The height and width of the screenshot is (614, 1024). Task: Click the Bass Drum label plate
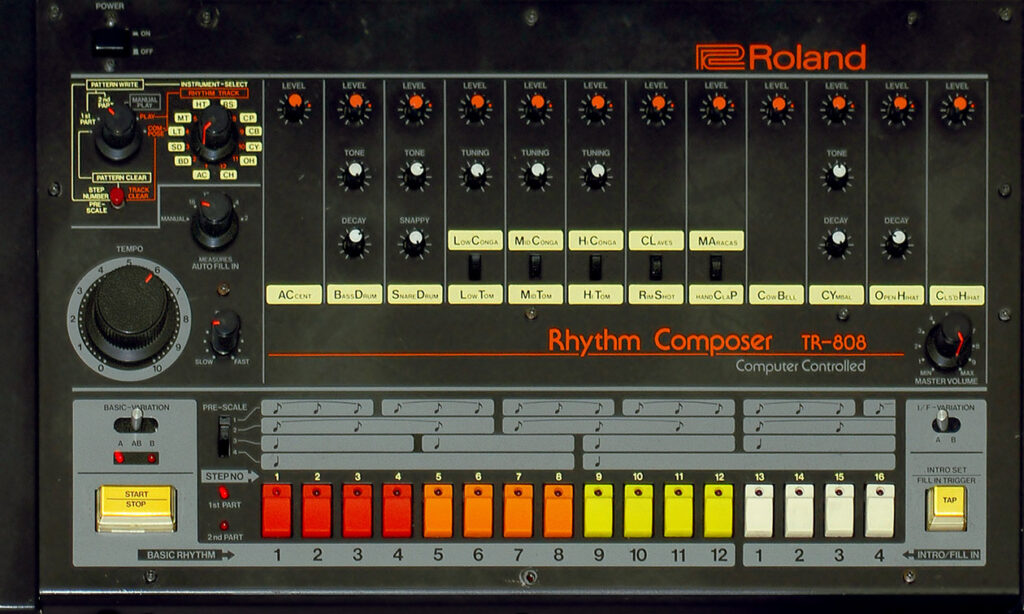[x=355, y=295]
